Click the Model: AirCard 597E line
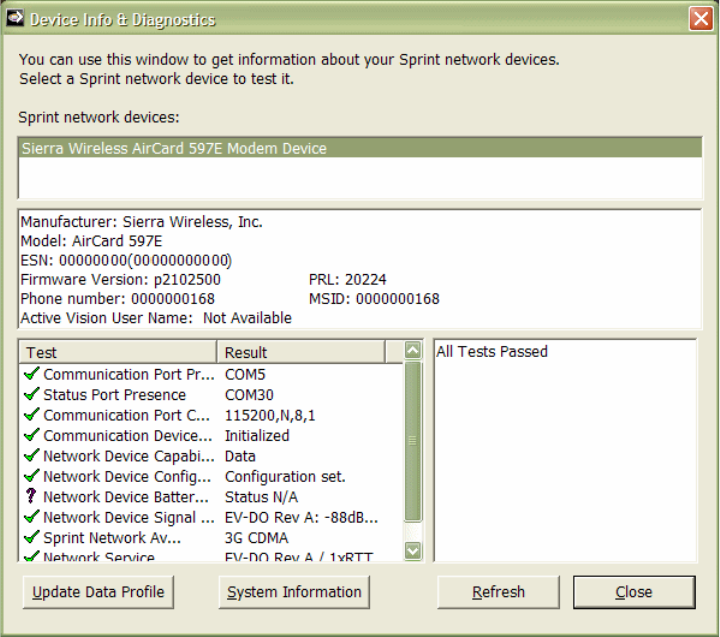Image resolution: width=720 pixels, height=637 pixels. pos(91,241)
